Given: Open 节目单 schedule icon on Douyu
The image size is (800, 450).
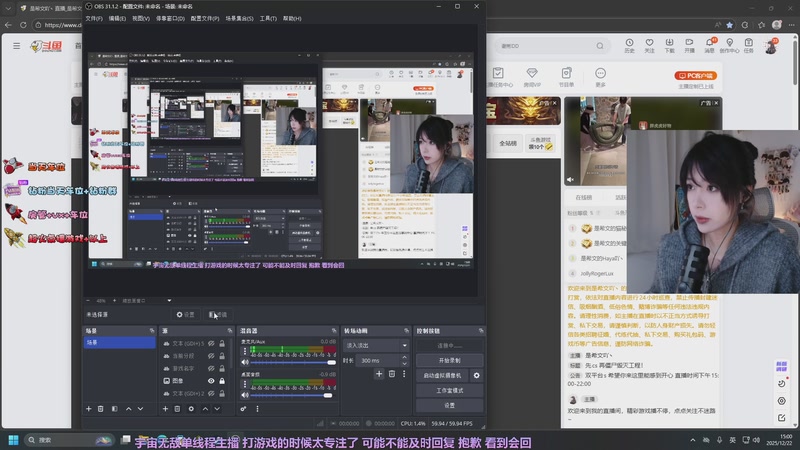Looking at the screenshot, I should pos(566,77).
